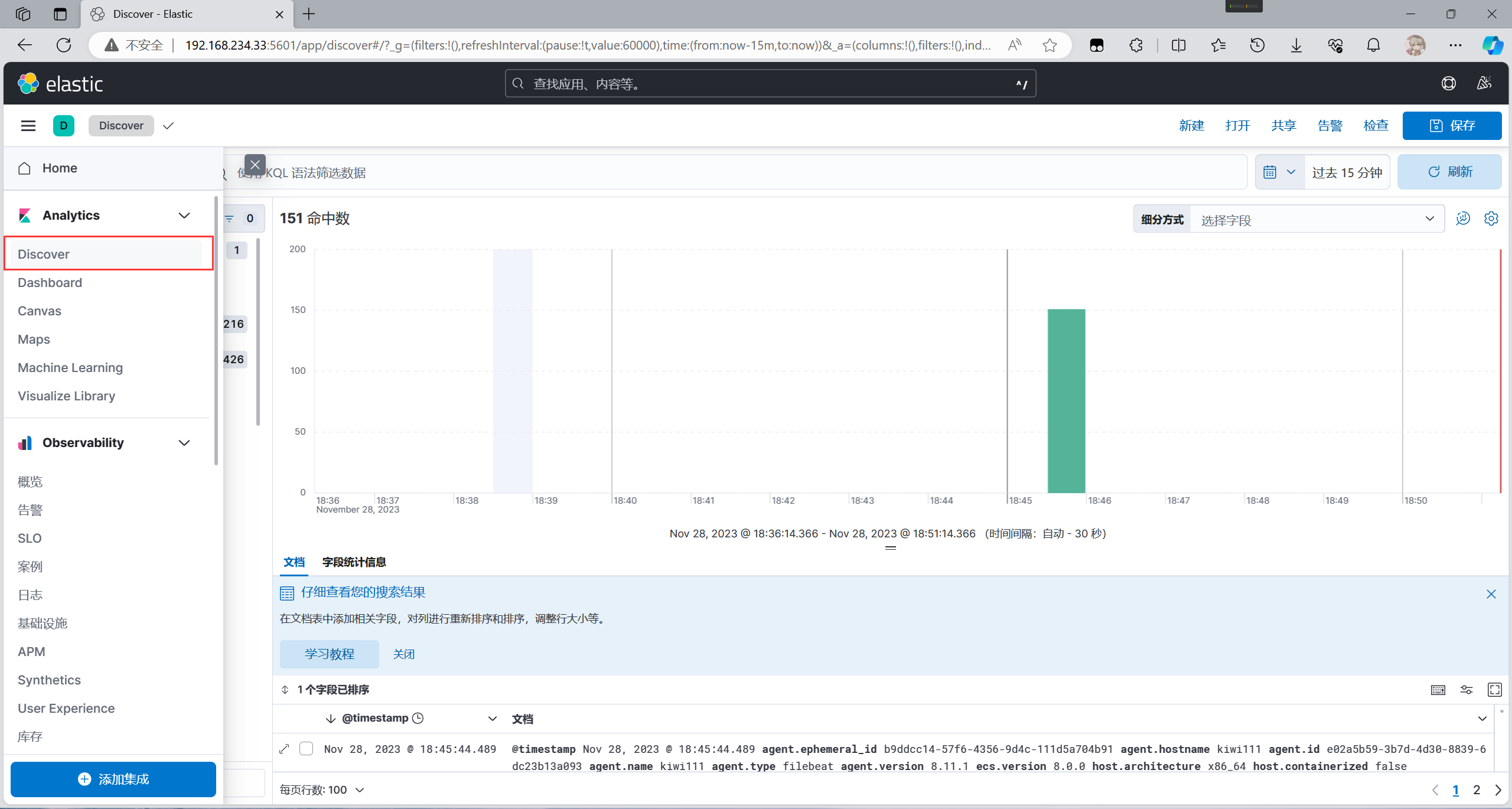Open the help menu lifebuoy icon

[1448, 84]
